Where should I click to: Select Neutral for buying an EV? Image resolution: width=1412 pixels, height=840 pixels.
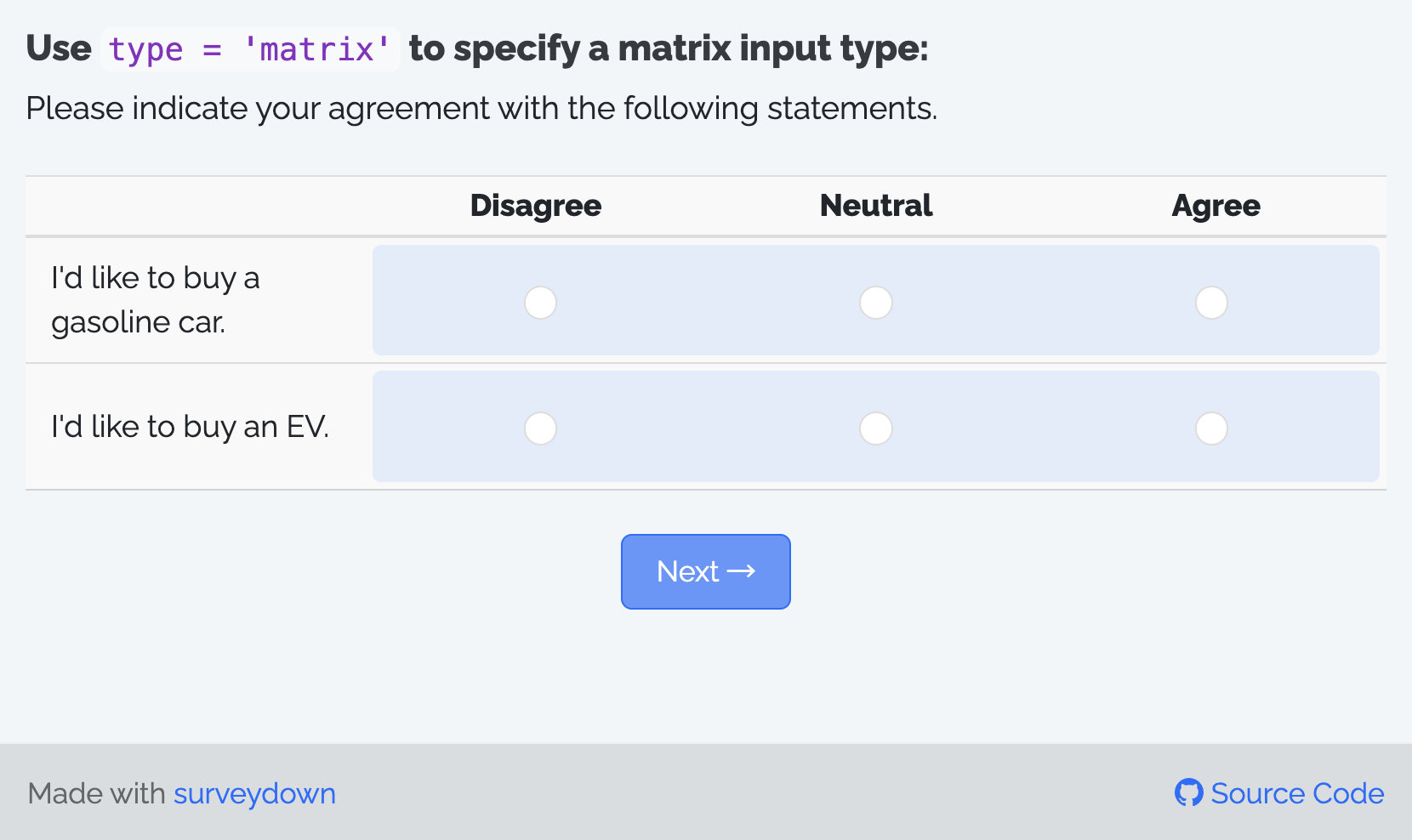click(x=875, y=429)
